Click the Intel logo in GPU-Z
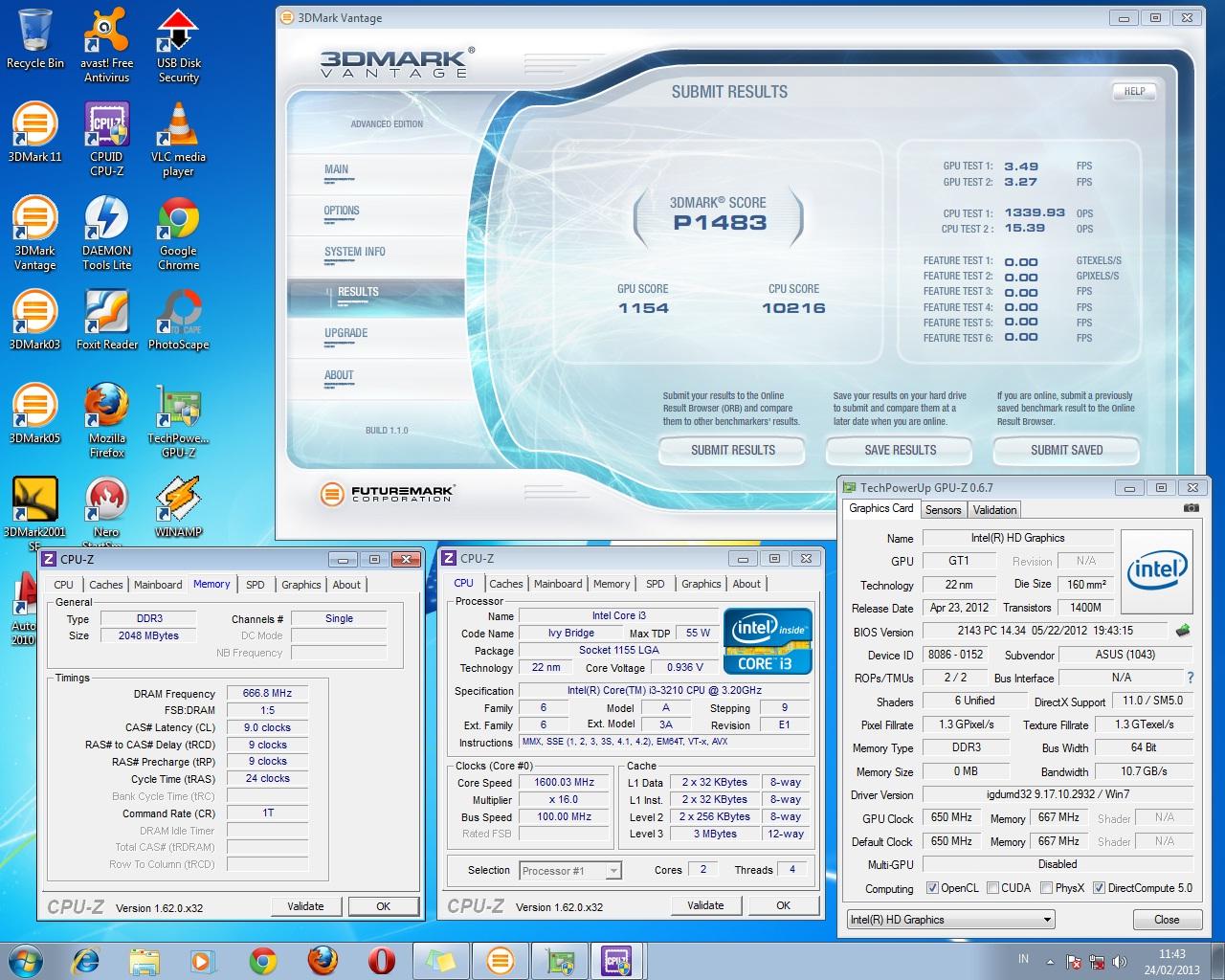 [1157, 572]
